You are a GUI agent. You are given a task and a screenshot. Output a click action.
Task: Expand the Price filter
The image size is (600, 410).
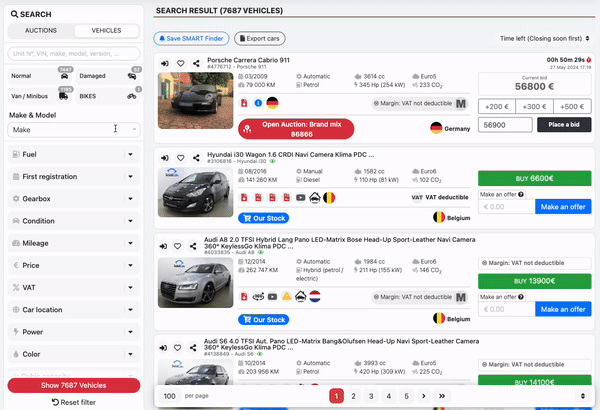(x=74, y=265)
